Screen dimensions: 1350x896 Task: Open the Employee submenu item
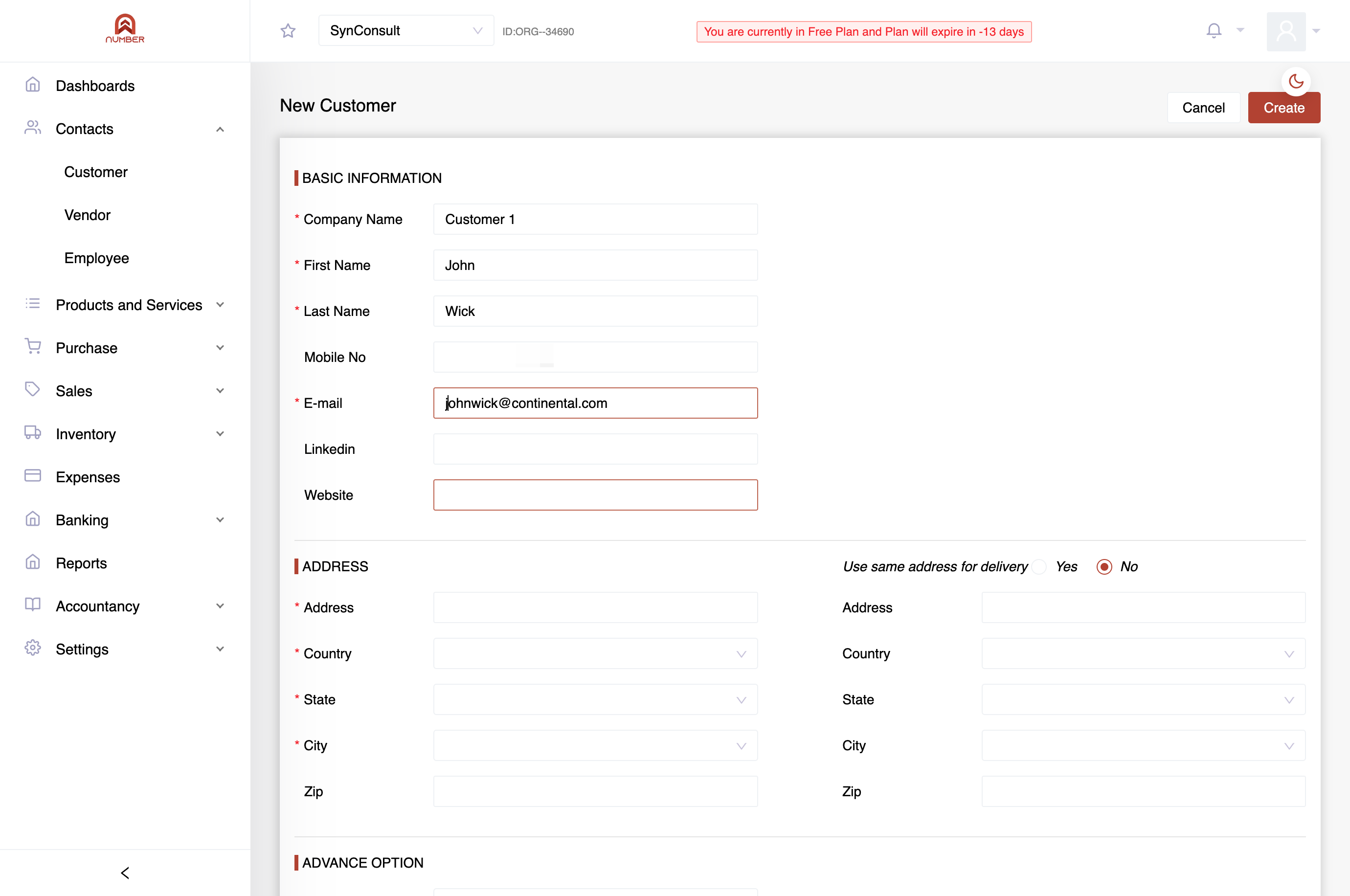pos(96,258)
